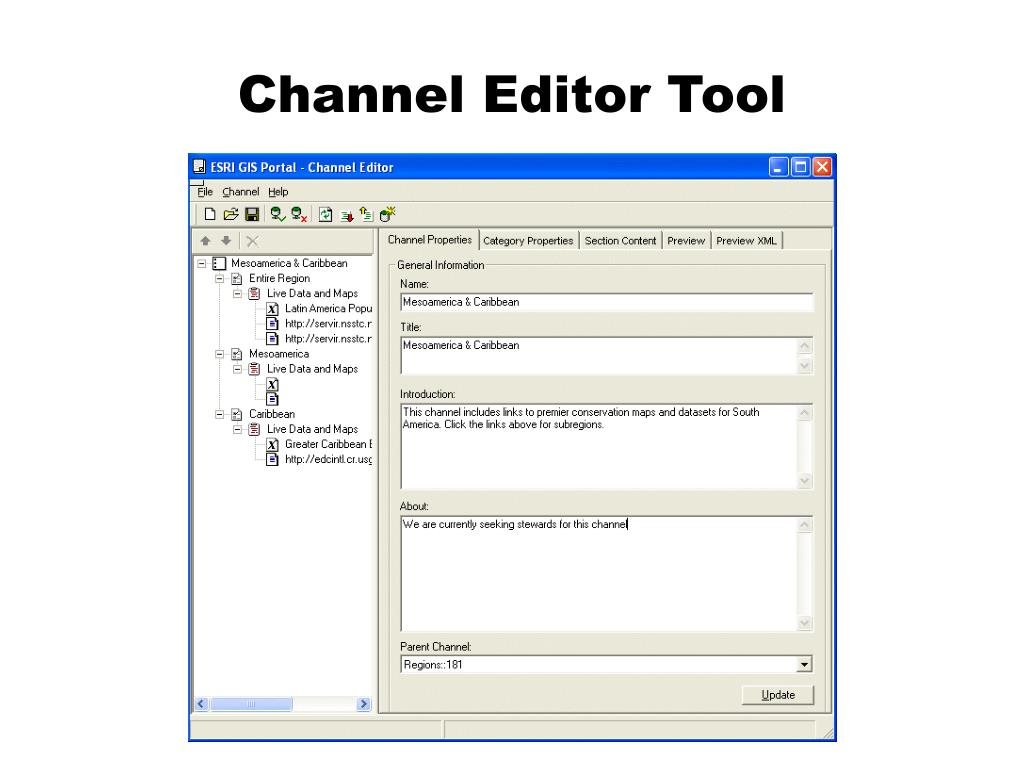
Task: Click the About box scroll up arrow
Action: (805, 525)
